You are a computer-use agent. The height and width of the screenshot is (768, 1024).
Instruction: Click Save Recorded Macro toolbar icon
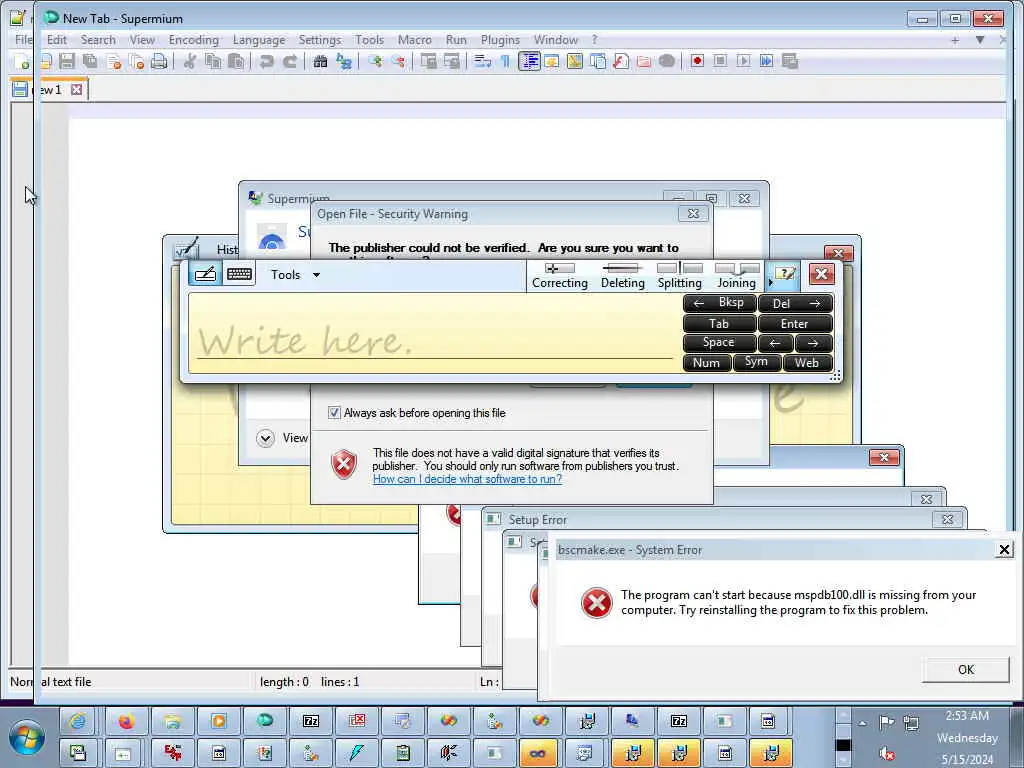[790, 61]
